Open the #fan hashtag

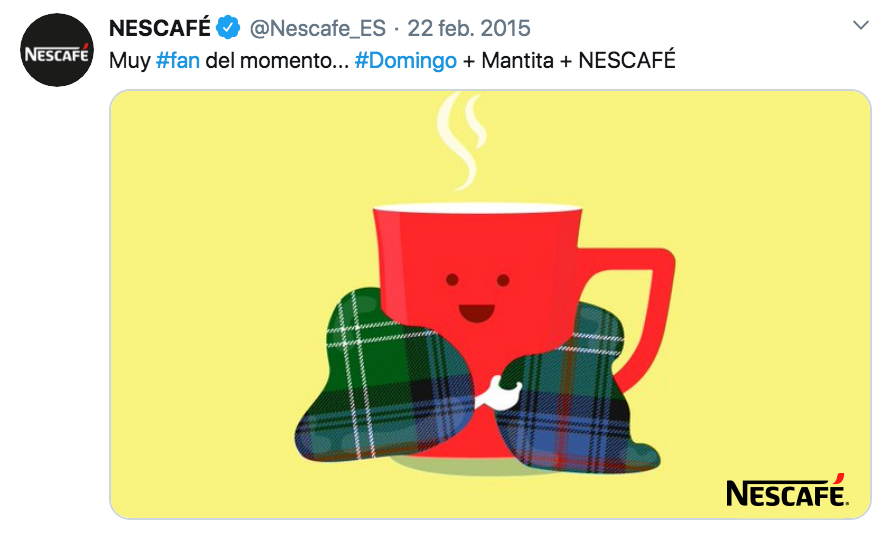[x=178, y=60]
